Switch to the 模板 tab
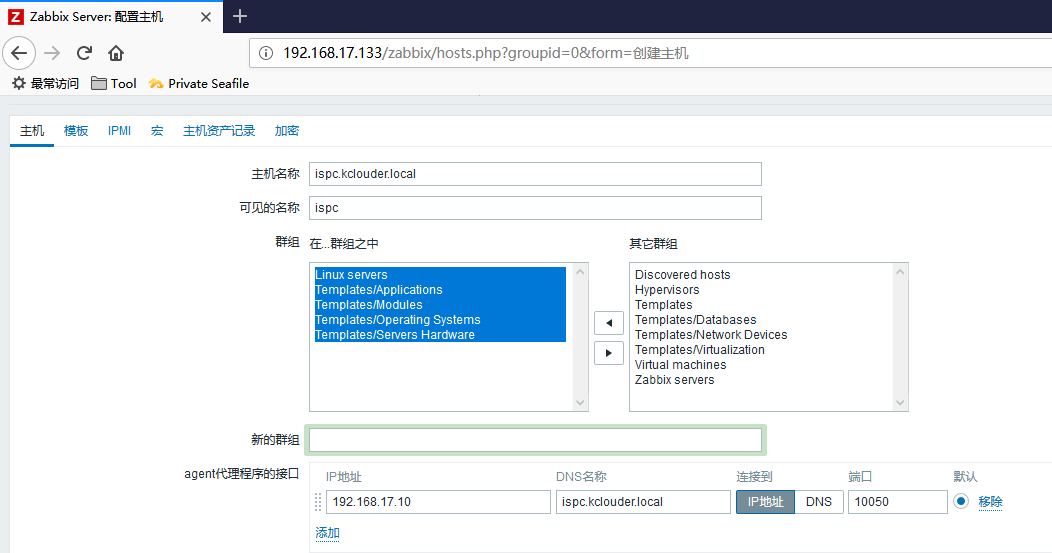The height and width of the screenshot is (553, 1052). click(76, 131)
